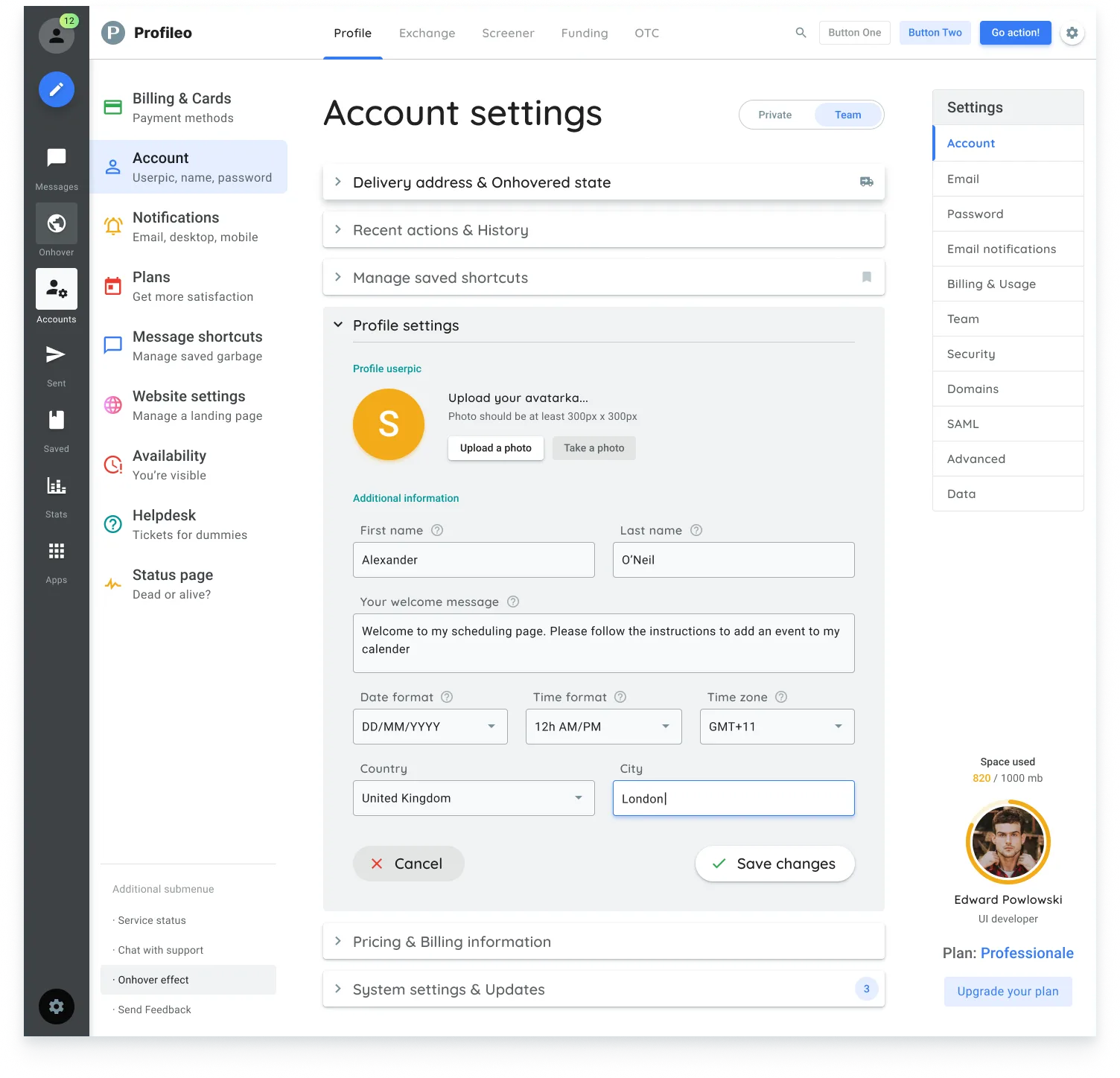View Stats from the left sidebar
Image resolution: width=1120 pixels, height=1078 pixels.
[56, 485]
